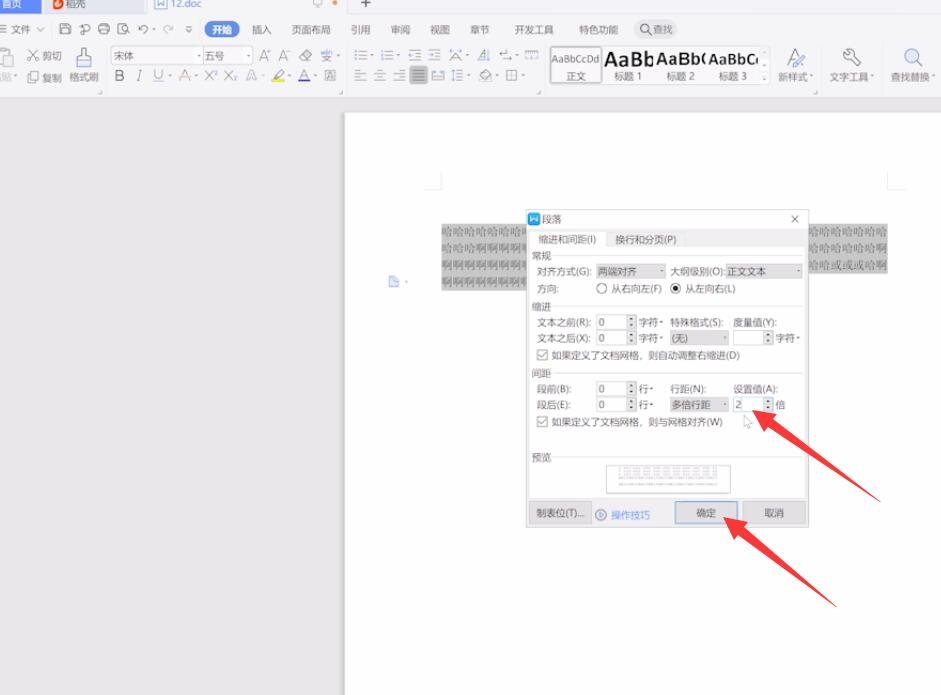Expand the File (文件) menu arrow

click(40, 29)
